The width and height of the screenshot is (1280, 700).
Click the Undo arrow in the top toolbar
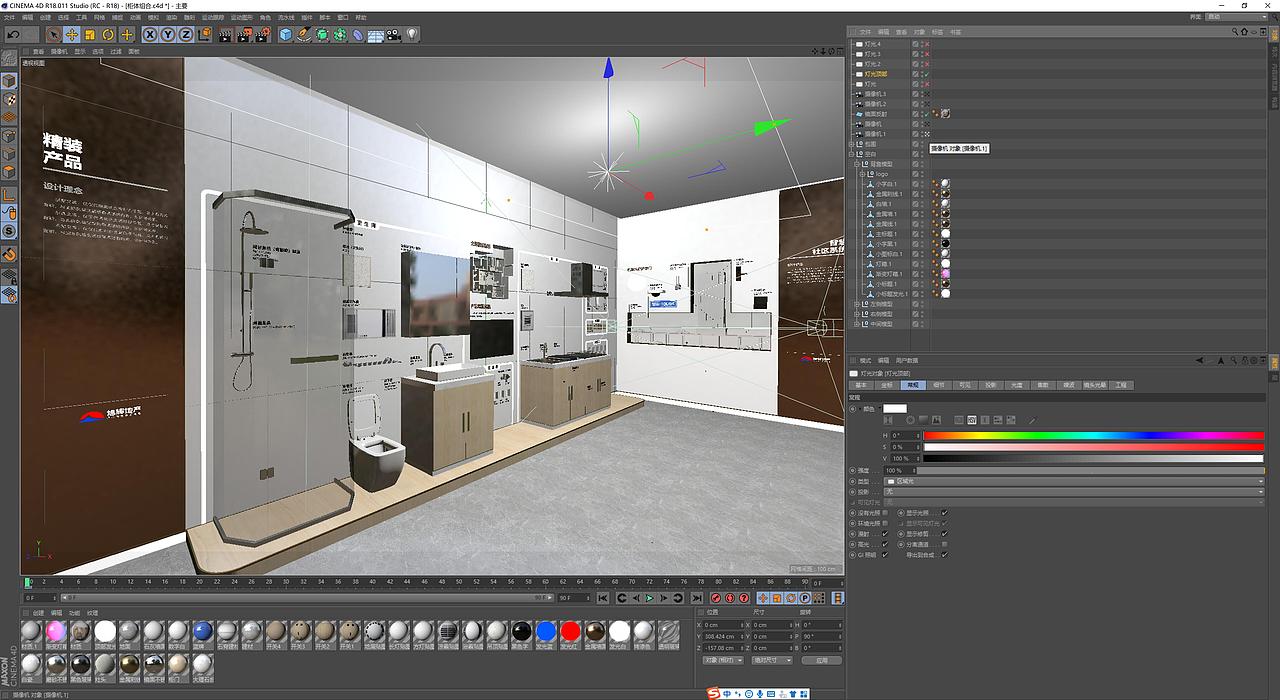click(14, 35)
